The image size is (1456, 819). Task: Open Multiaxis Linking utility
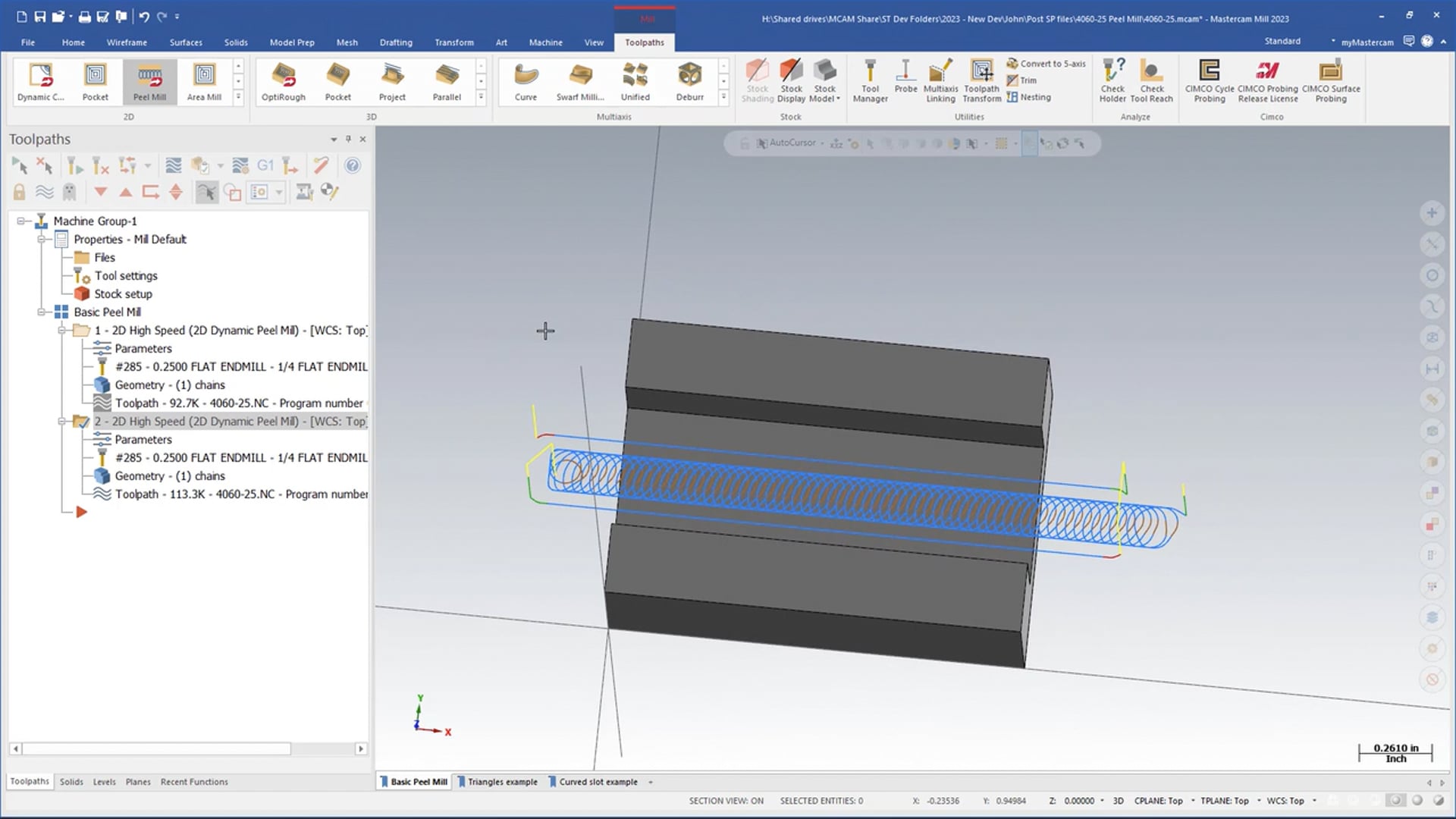coord(940,81)
